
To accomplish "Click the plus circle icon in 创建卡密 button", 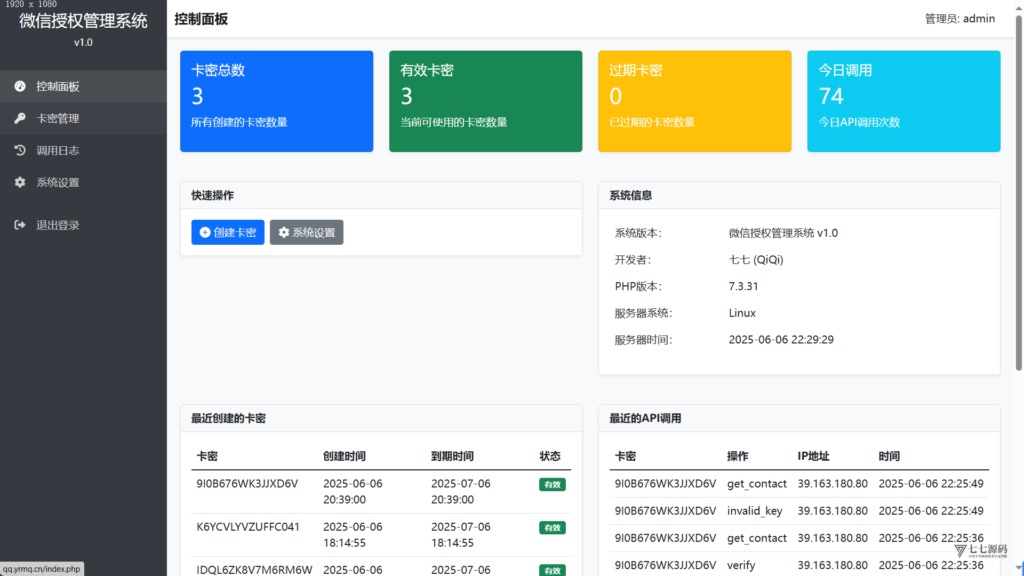I will pyautogui.click(x=204, y=232).
